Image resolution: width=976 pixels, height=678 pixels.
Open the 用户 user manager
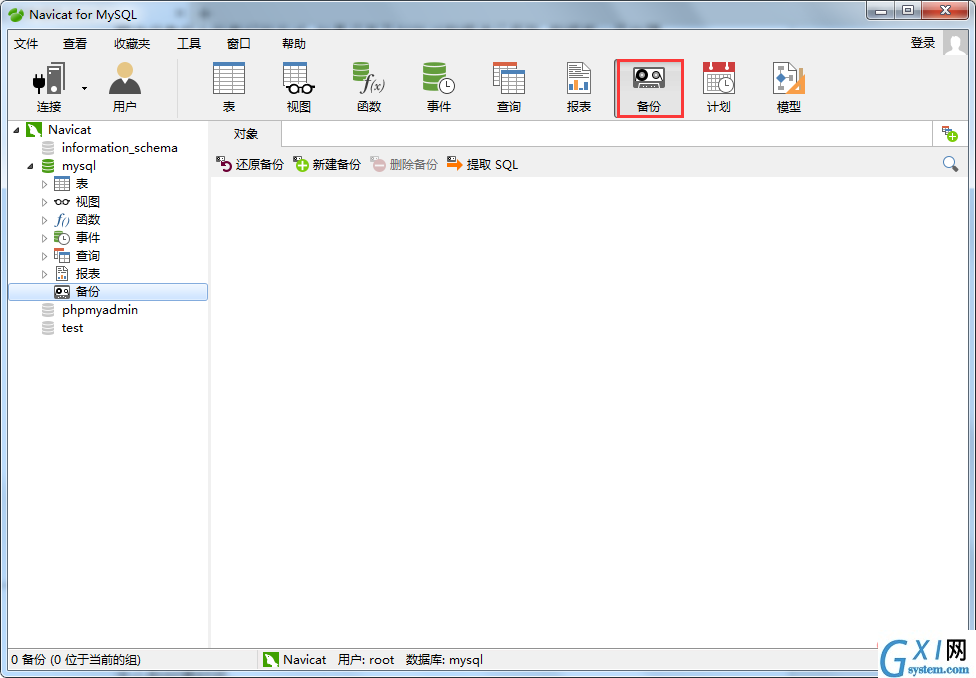[x=124, y=87]
